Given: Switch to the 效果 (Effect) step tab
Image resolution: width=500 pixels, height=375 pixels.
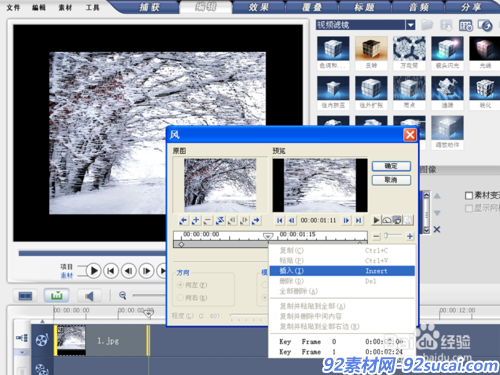Looking at the screenshot, I should 258,7.
